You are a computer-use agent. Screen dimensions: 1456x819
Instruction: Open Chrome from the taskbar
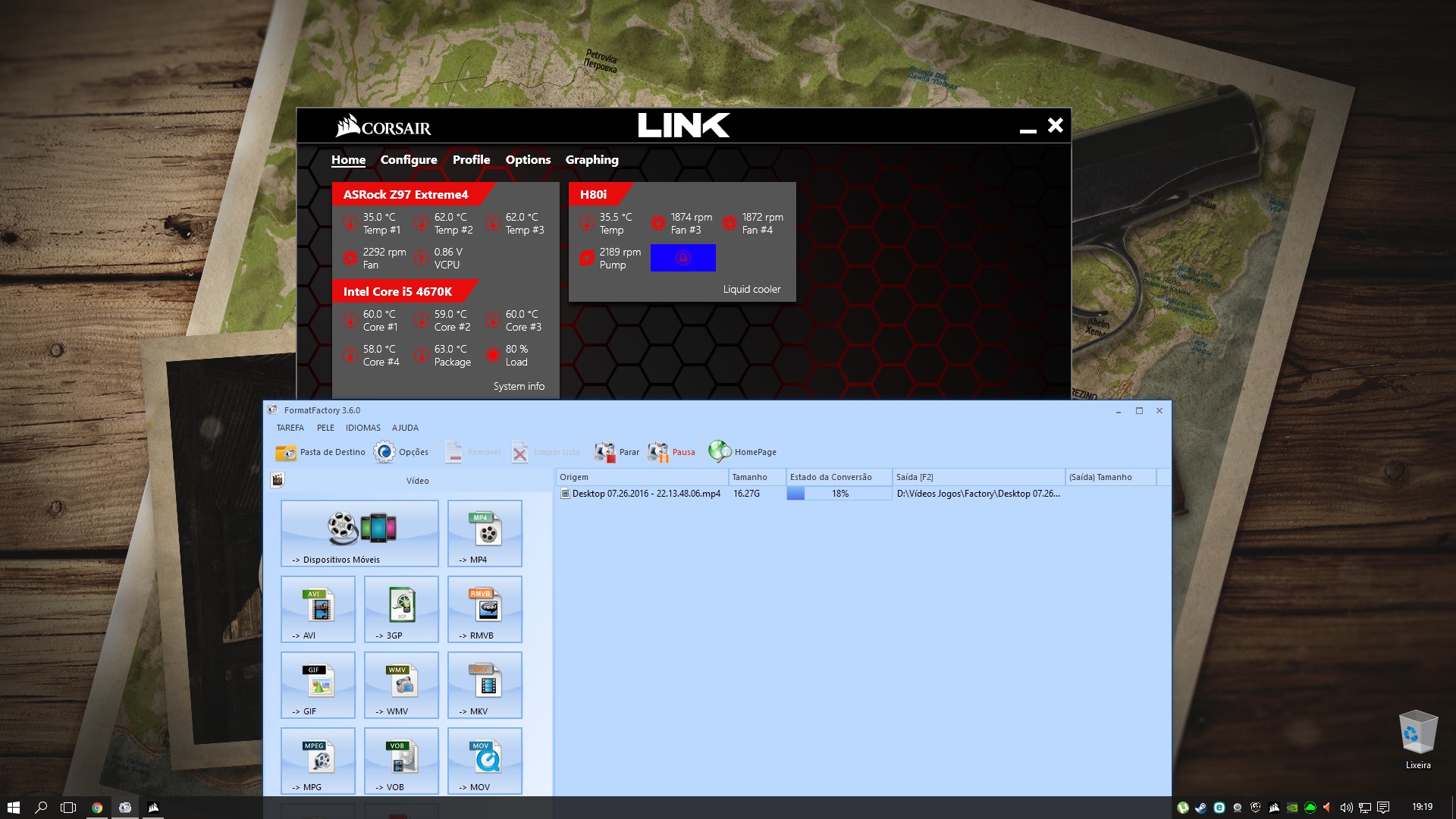pyautogui.click(x=97, y=808)
